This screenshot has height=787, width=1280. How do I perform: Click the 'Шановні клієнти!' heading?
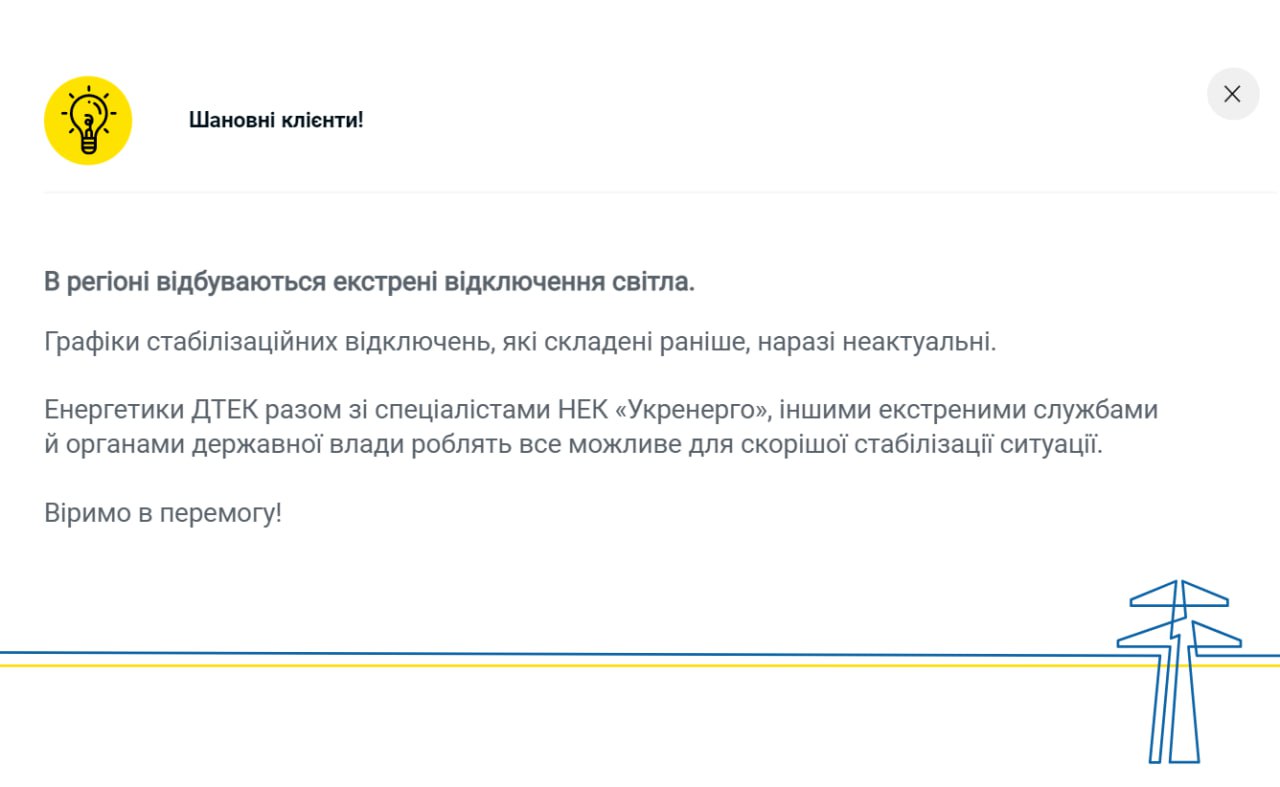pos(276,120)
